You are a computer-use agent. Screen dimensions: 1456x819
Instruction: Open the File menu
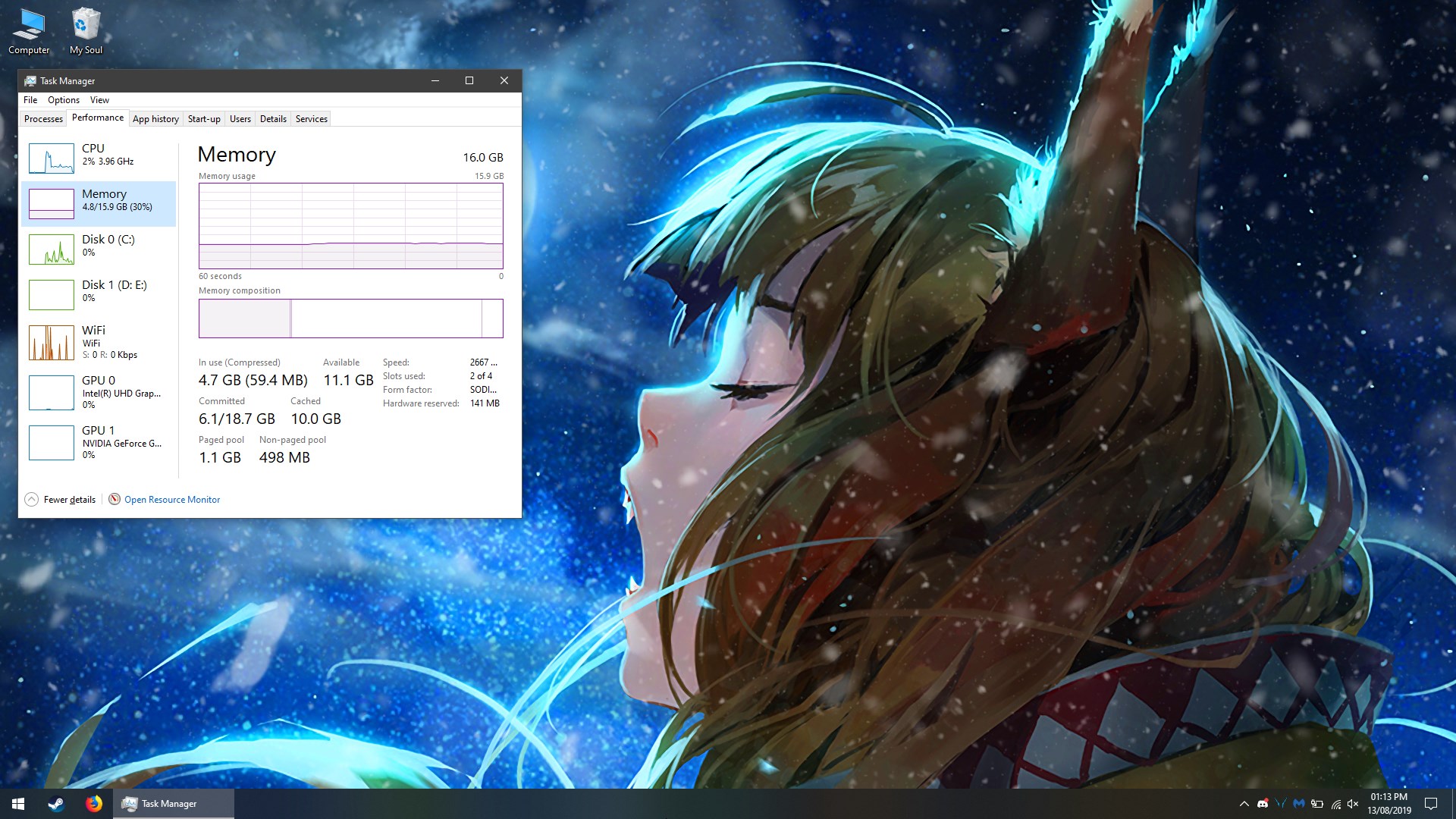(x=30, y=100)
